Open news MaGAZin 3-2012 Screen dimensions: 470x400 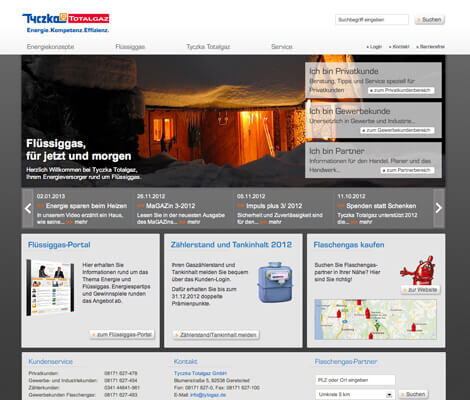170,206
